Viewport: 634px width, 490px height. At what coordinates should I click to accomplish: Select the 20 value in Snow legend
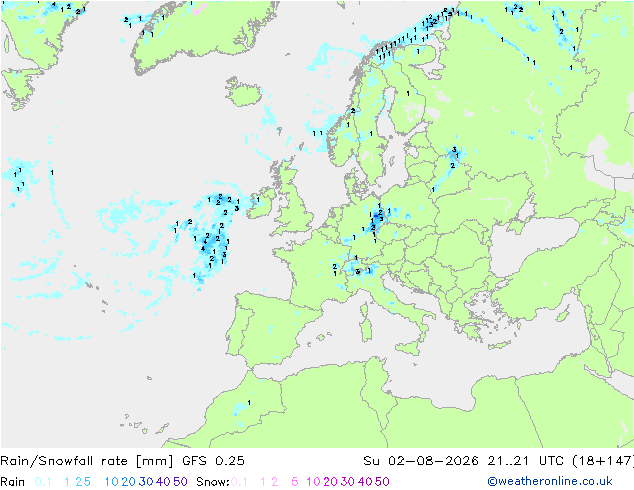point(330,482)
